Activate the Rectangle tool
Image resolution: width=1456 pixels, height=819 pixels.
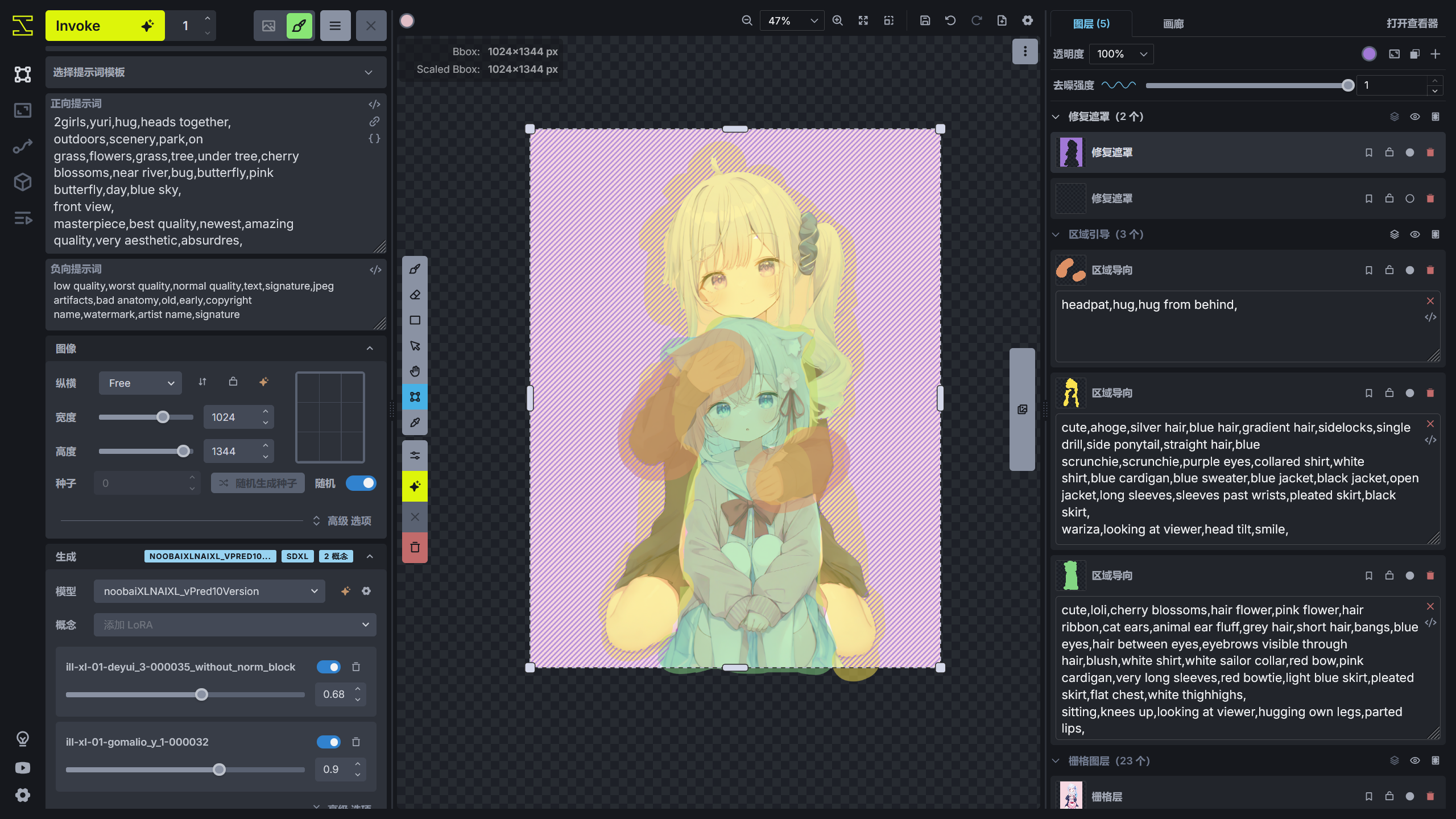[415, 320]
